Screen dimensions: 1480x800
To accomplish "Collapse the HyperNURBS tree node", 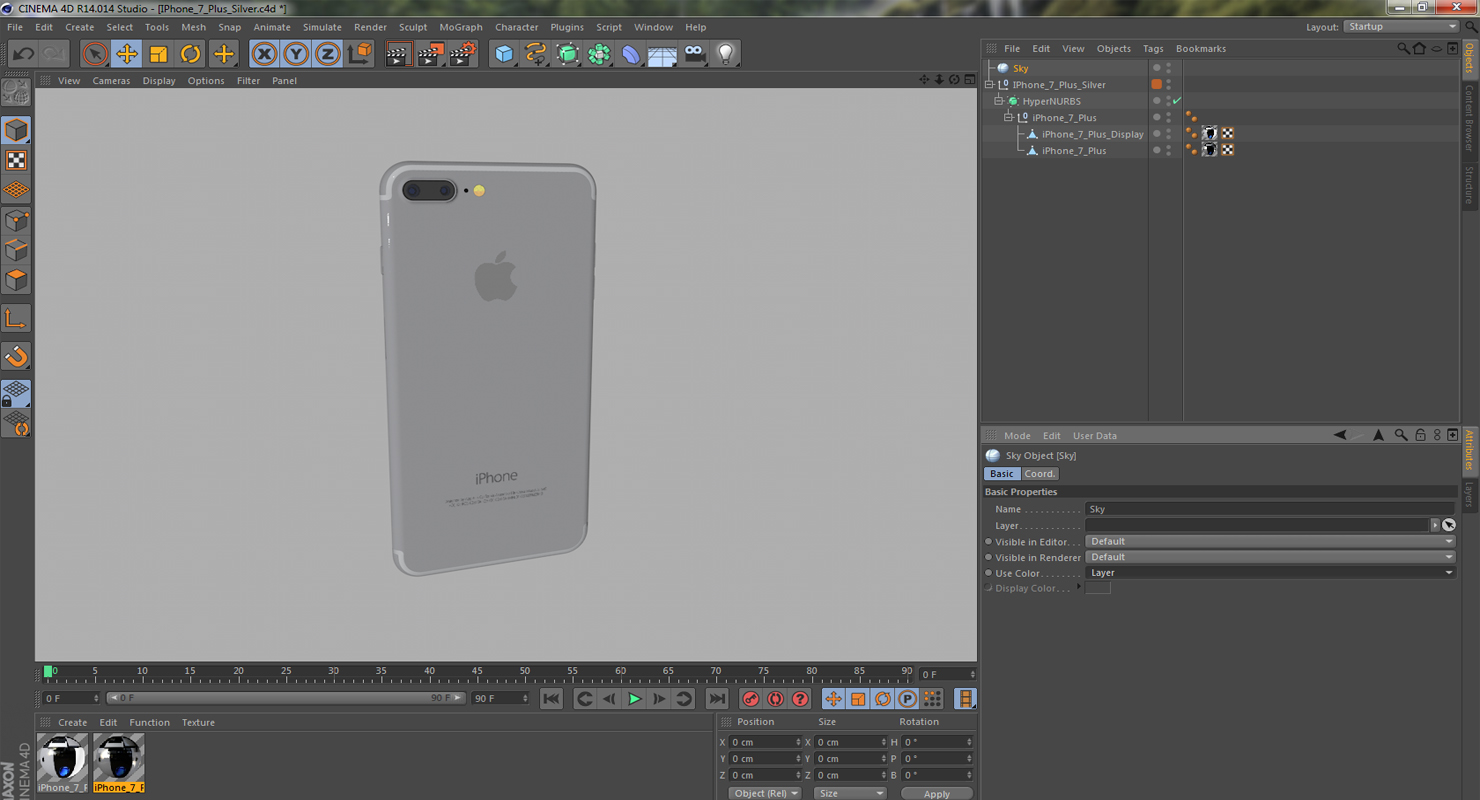I will click(999, 101).
